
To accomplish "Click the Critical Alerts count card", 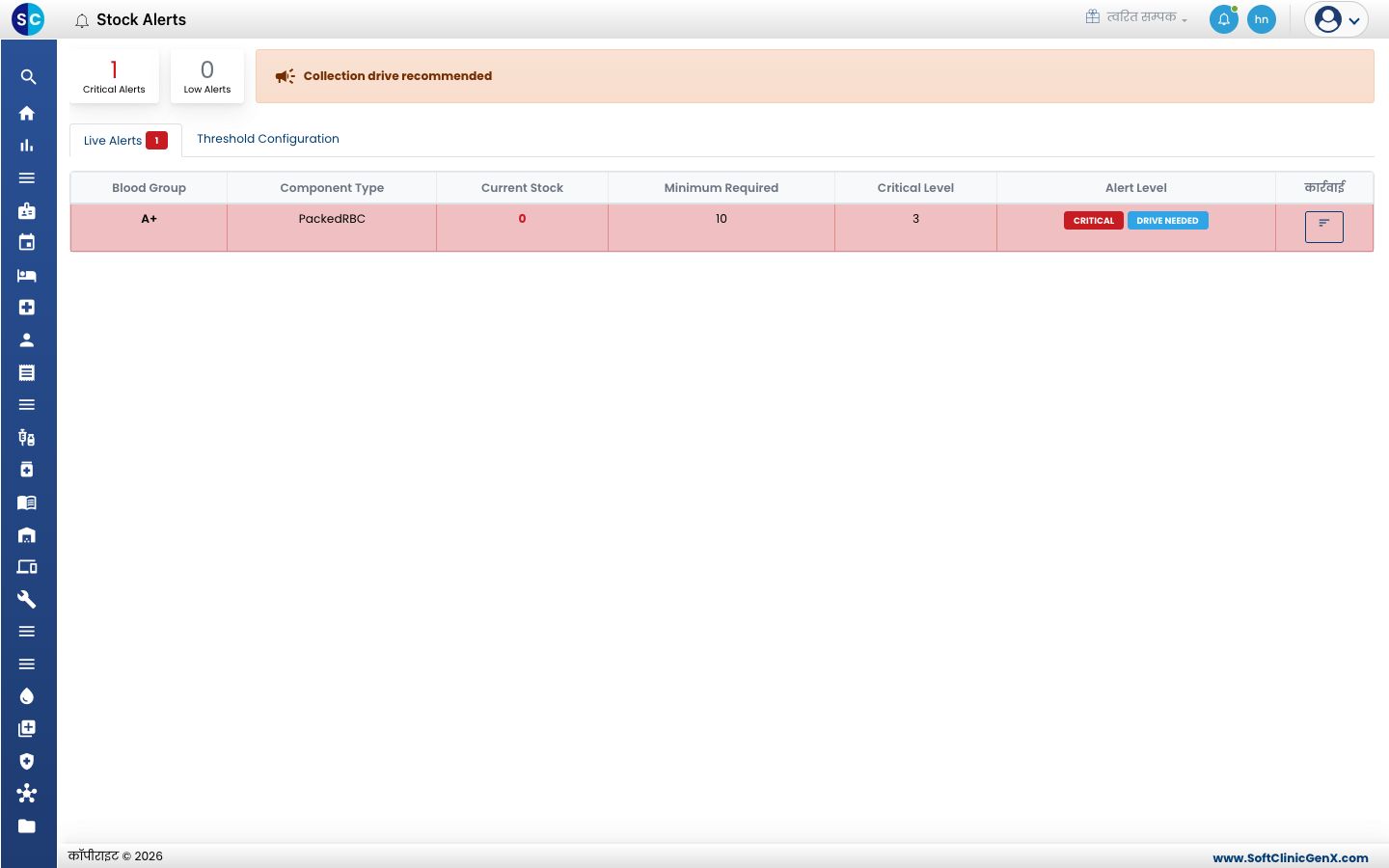I will 114,76.
